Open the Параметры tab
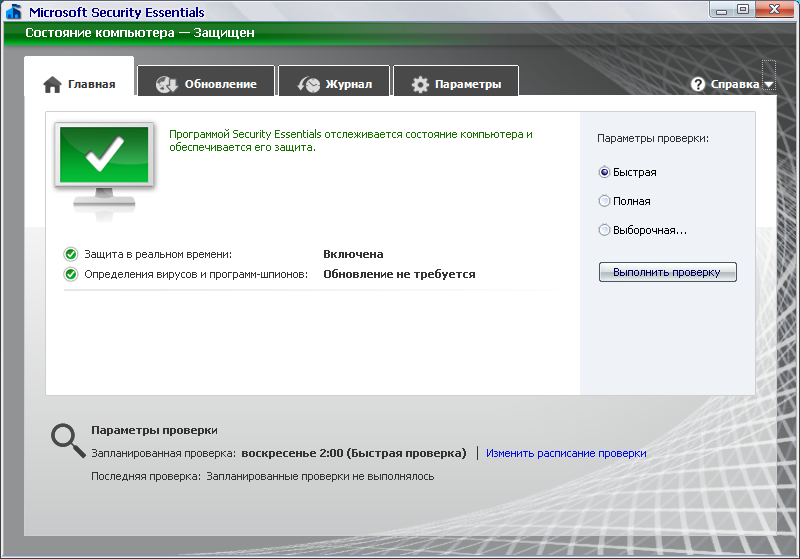The height and width of the screenshot is (559, 800). pos(467,85)
